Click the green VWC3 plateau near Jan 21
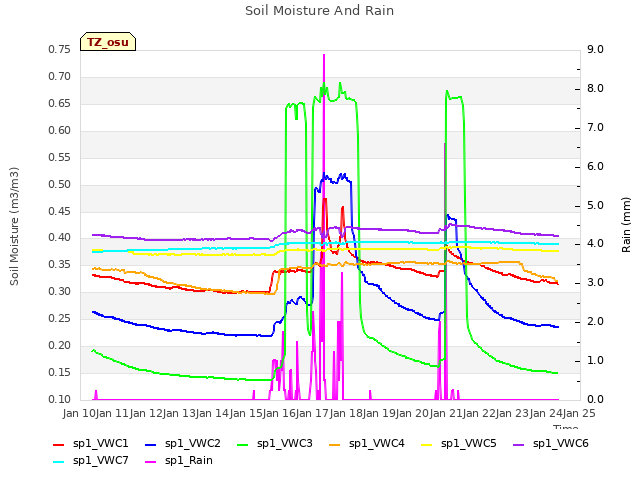This screenshot has height=480, width=640. pyautogui.click(x=455, y=98)
